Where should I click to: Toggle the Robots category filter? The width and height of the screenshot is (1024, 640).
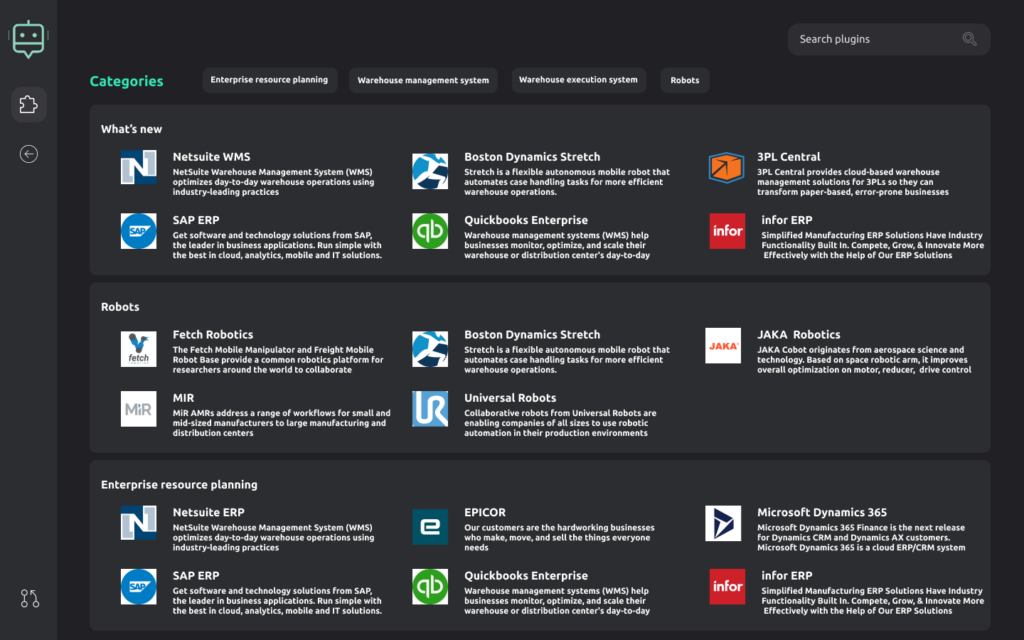[x=684, y=80]
